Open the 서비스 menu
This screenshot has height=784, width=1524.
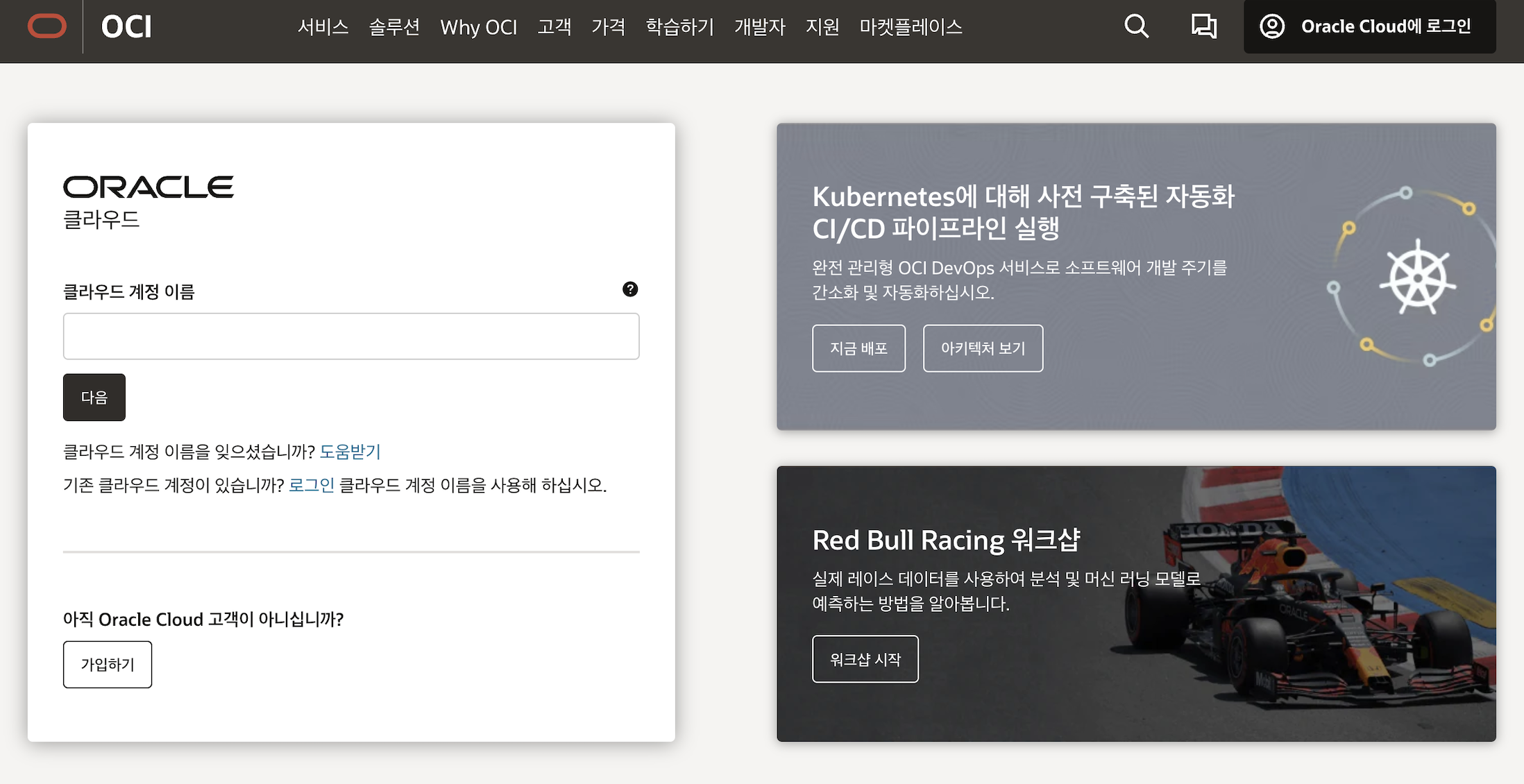click(x=323, y=26)
